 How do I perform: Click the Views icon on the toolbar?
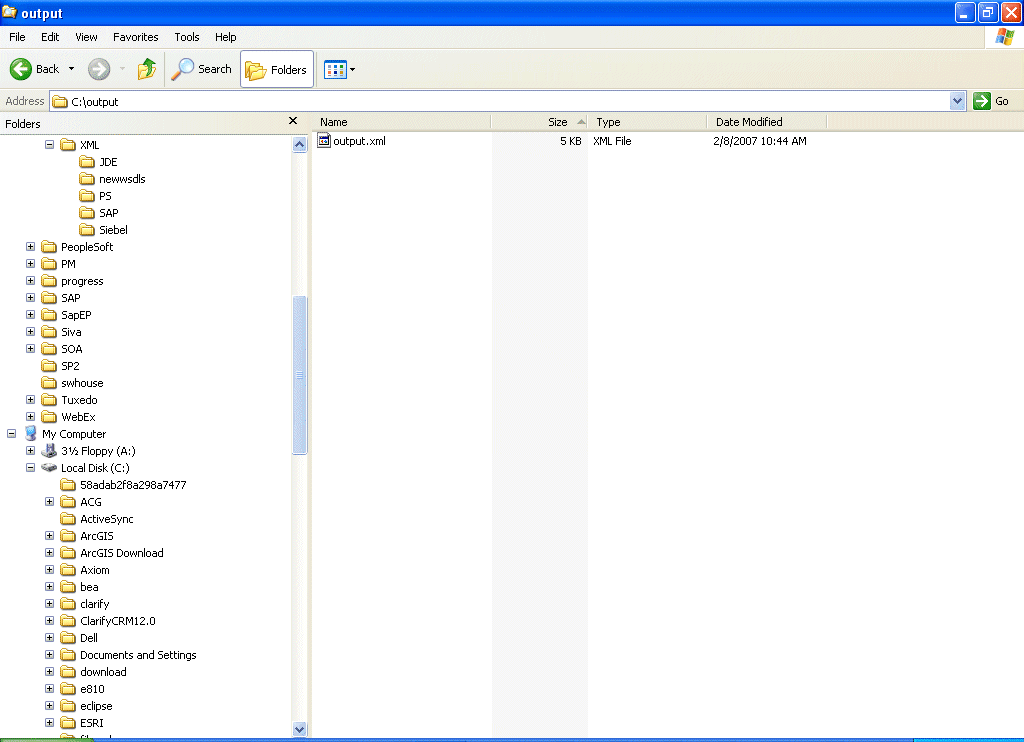[x=338, y=69]
